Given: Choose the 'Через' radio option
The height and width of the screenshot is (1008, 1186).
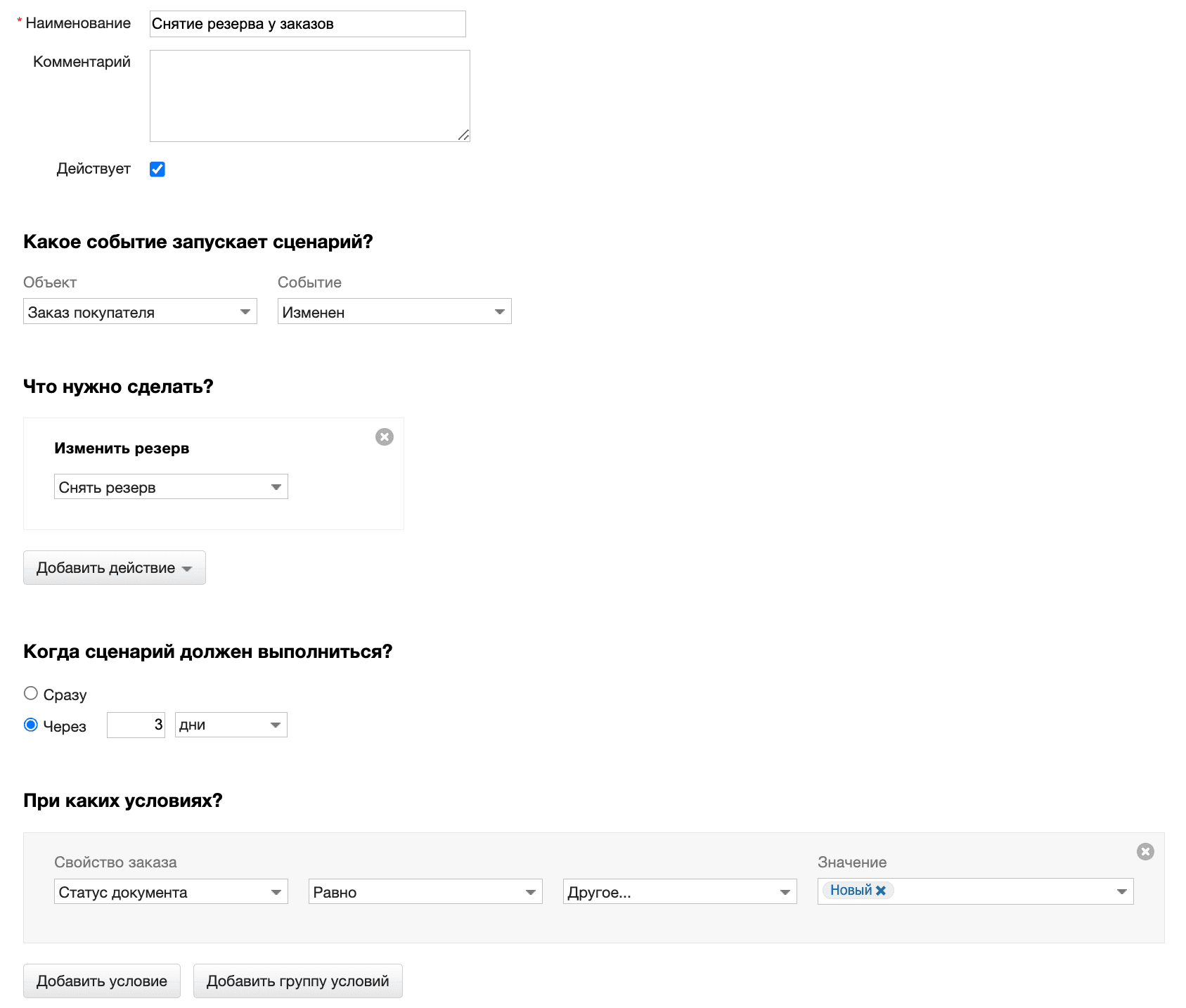Looking at the screenshot, I should 31,725.
